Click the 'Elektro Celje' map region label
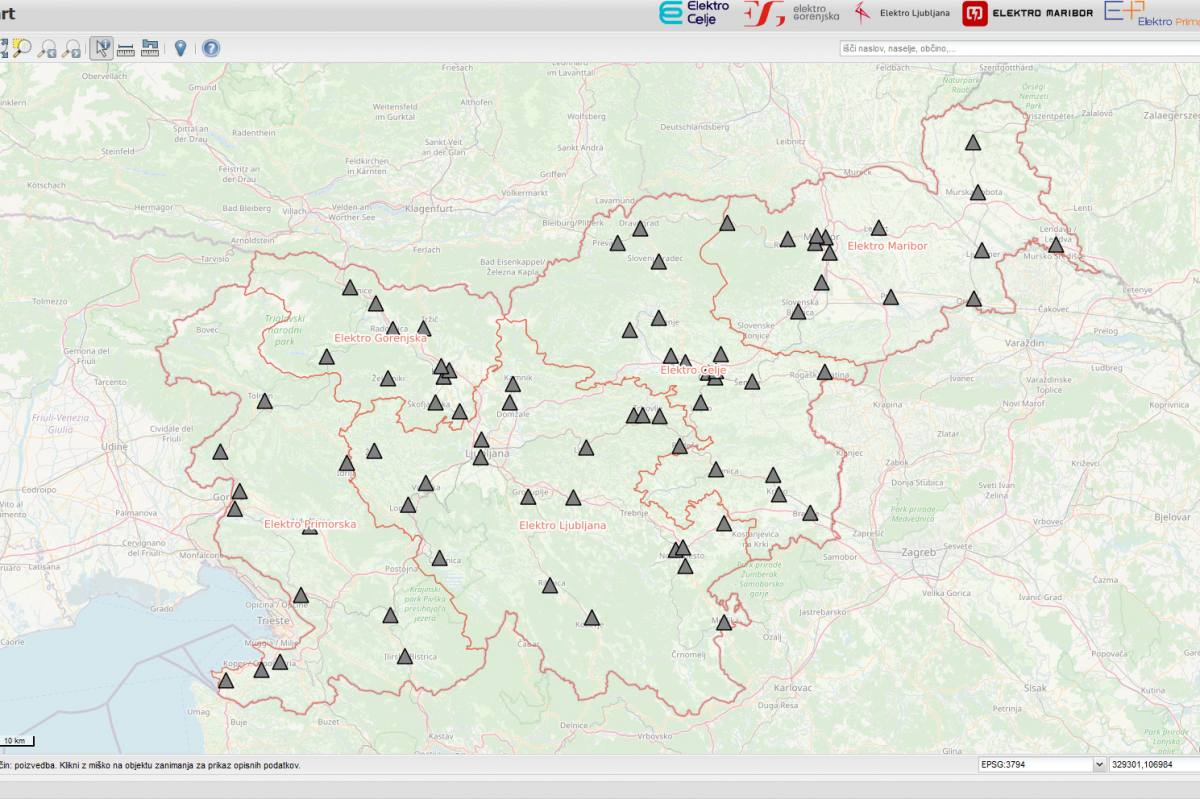The width and height of the screenshot is (1200, 799). tap(693, 370)
